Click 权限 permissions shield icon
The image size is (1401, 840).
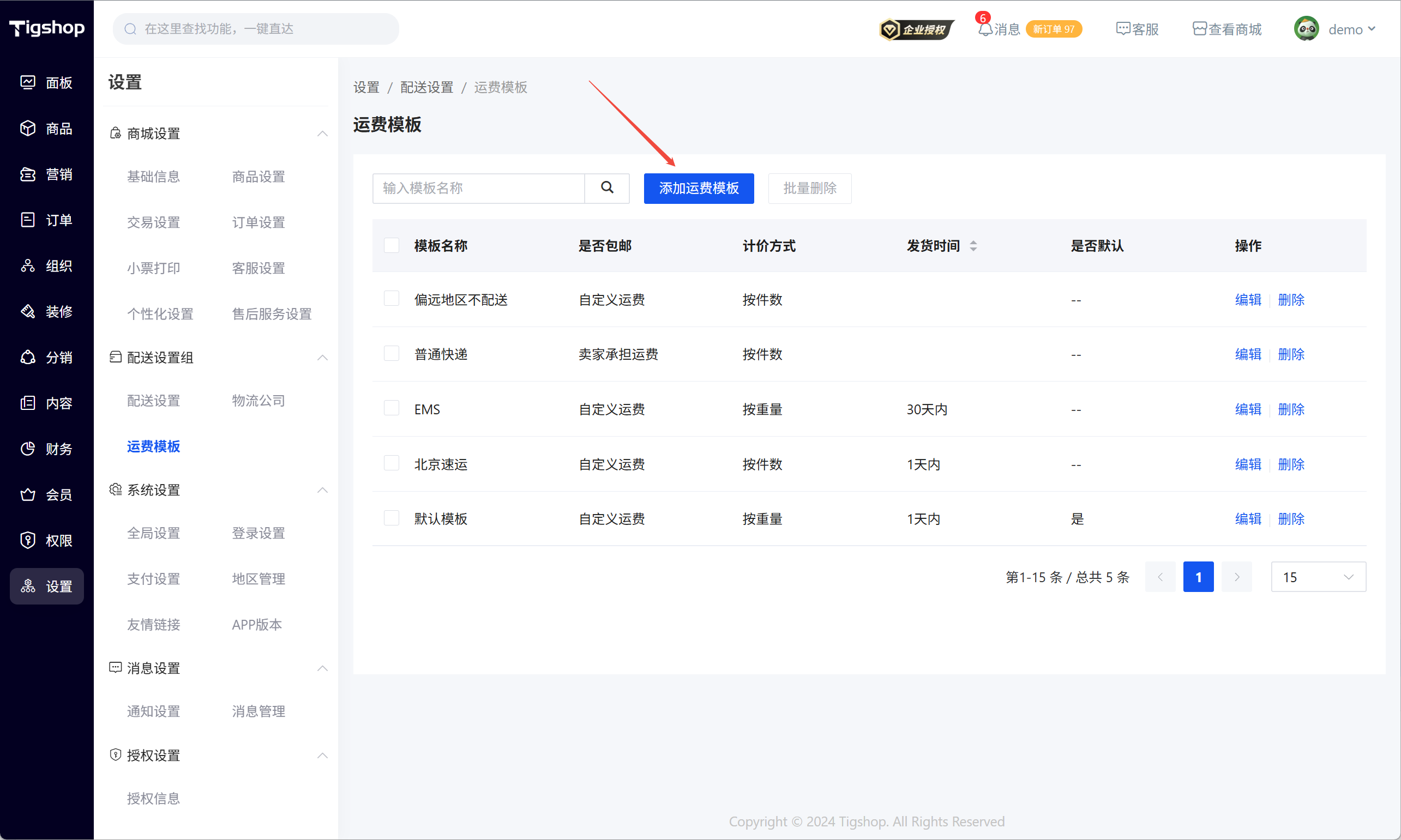tap(28, 541)
